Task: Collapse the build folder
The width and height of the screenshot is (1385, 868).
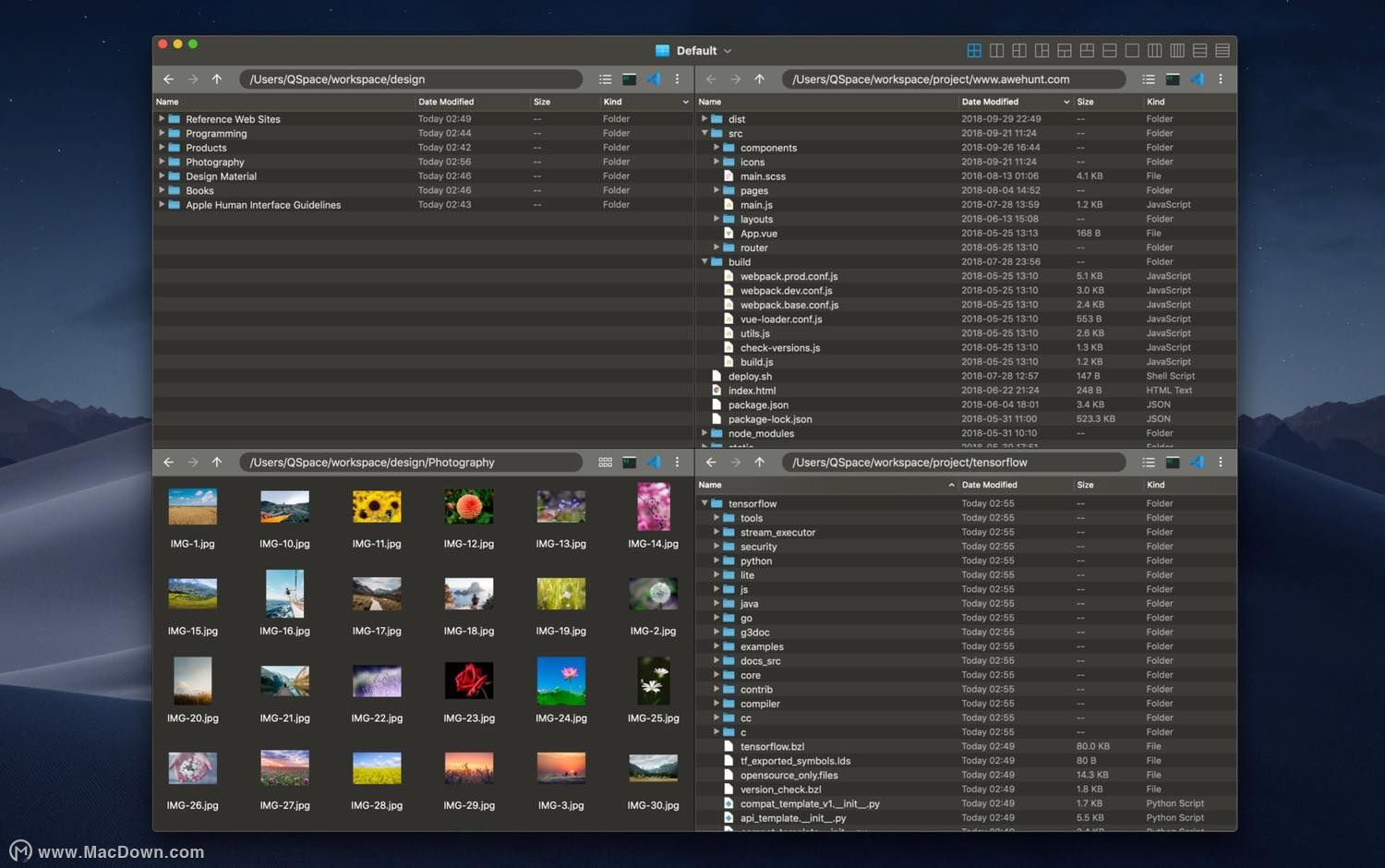Action: (705, 261)
